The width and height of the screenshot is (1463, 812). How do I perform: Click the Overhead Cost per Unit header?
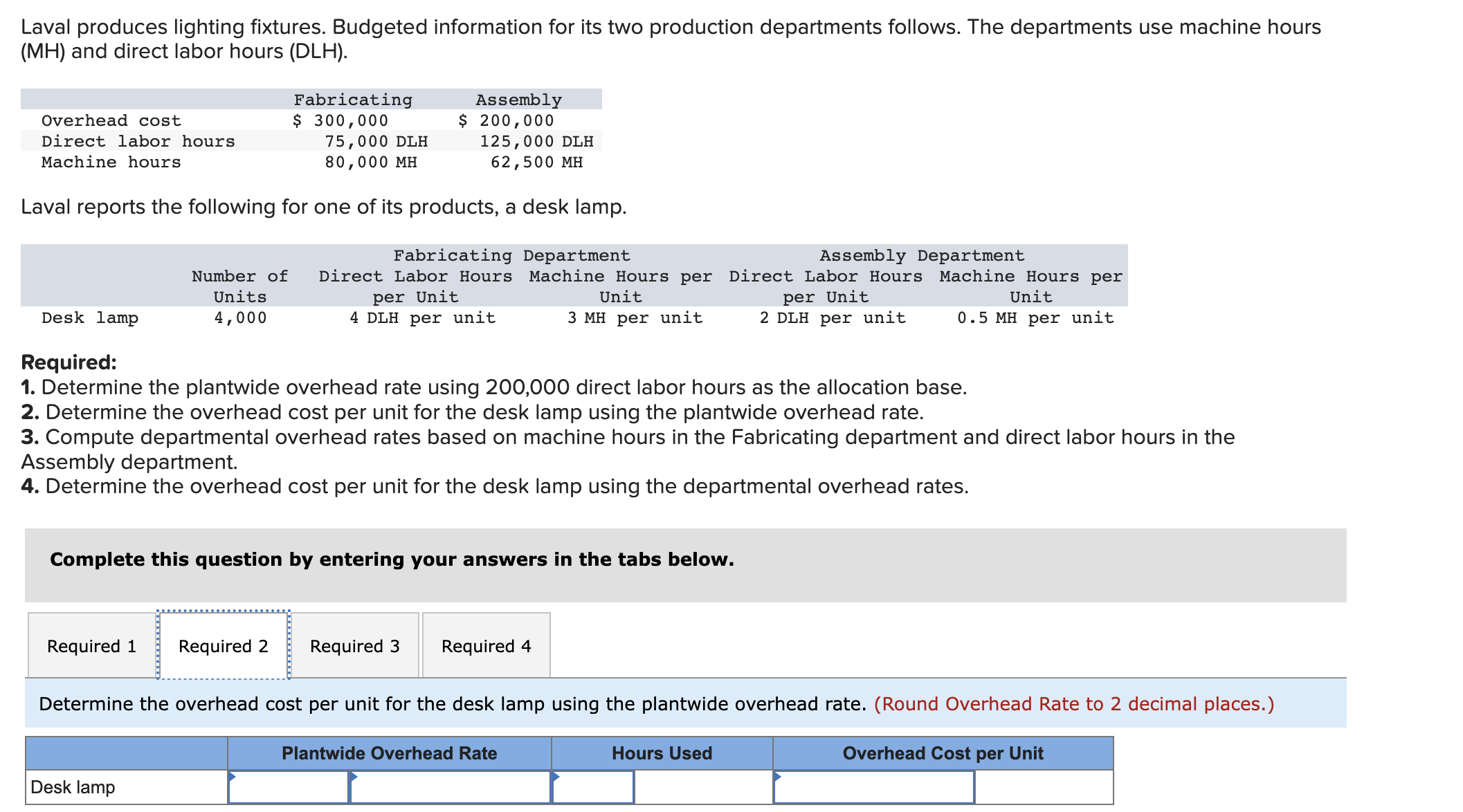(943, 753)
